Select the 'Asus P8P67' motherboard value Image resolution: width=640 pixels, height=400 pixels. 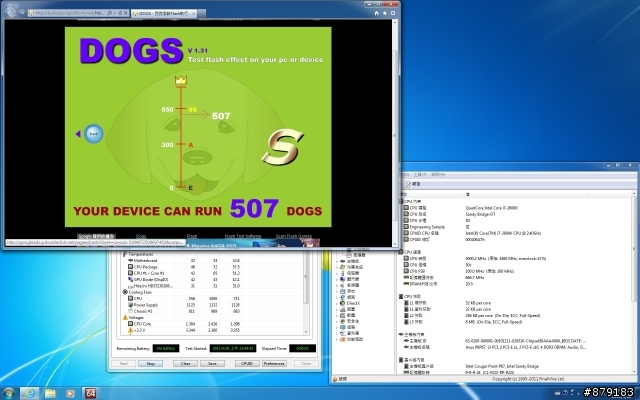click(x=526, y=347)
